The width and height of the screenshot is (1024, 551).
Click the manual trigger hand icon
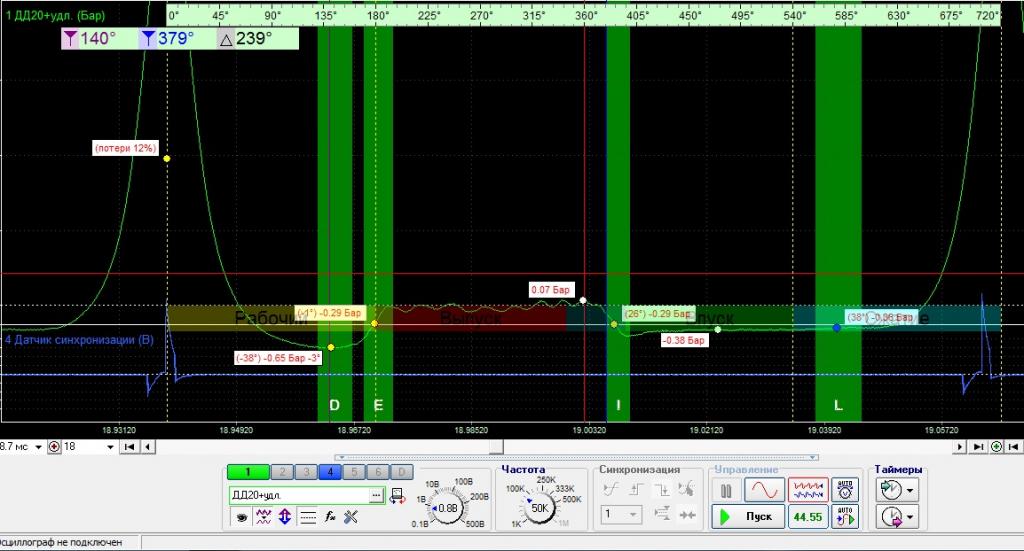click(x=686, y=489)
